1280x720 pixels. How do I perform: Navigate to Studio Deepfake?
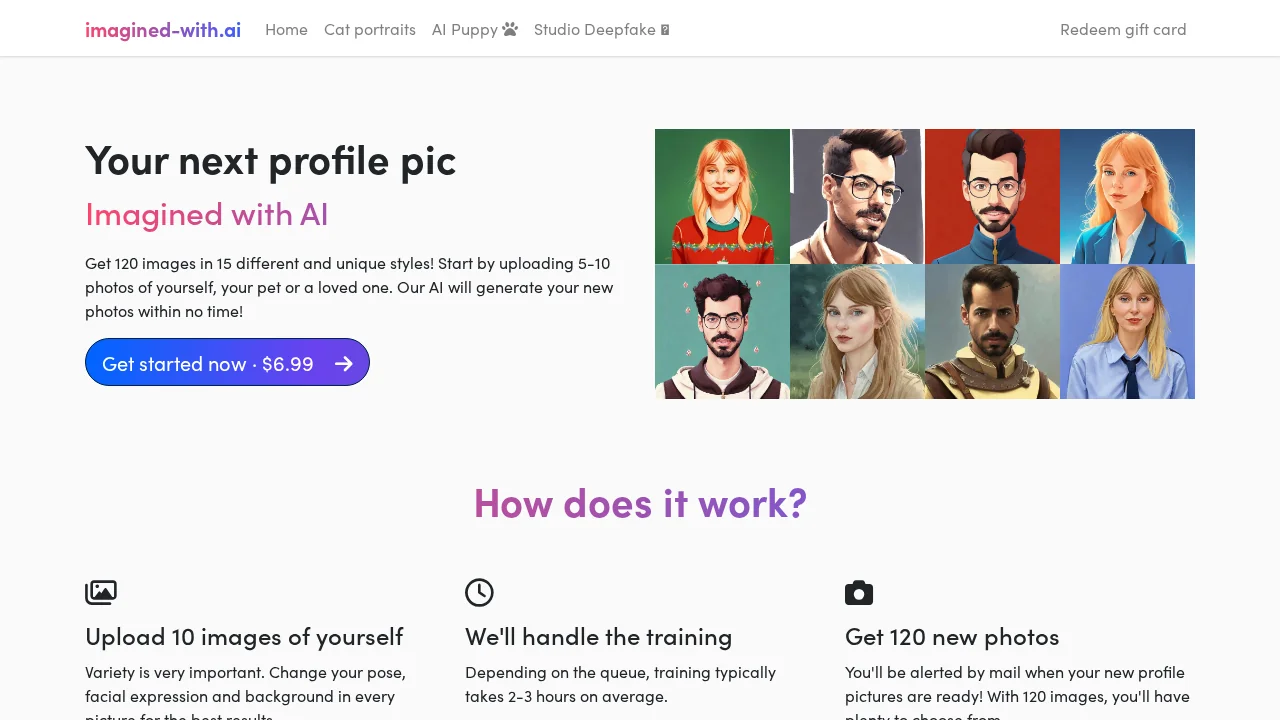[594, 29]
